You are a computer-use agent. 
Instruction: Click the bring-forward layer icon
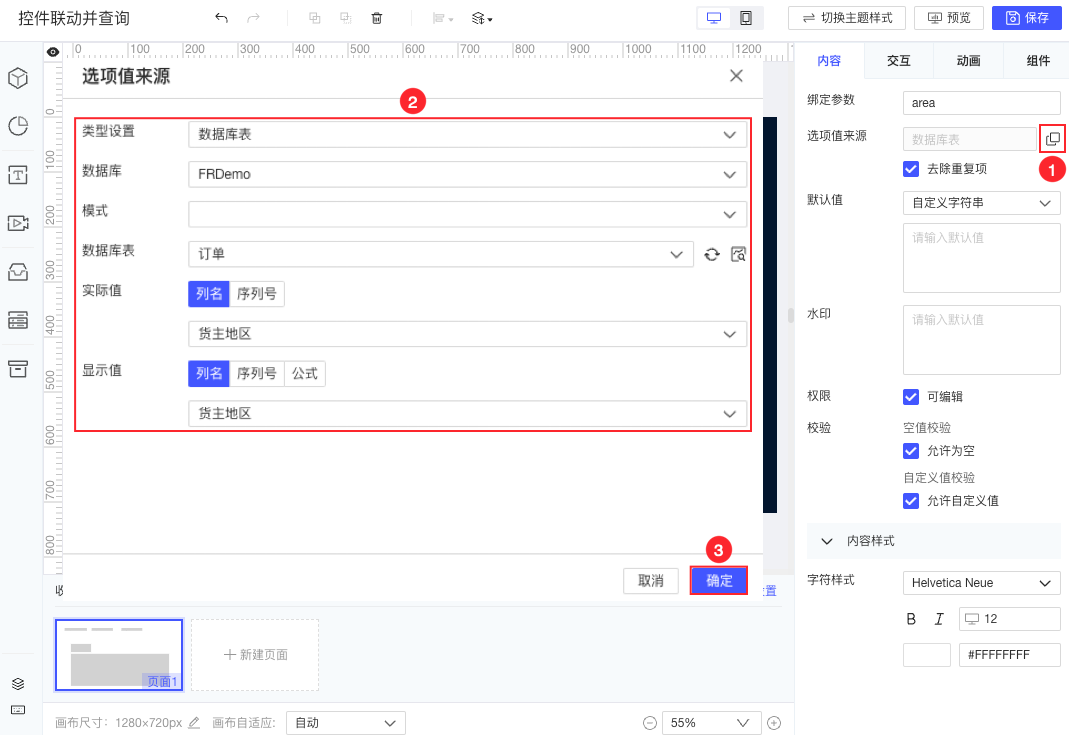[x=314, y=18]
